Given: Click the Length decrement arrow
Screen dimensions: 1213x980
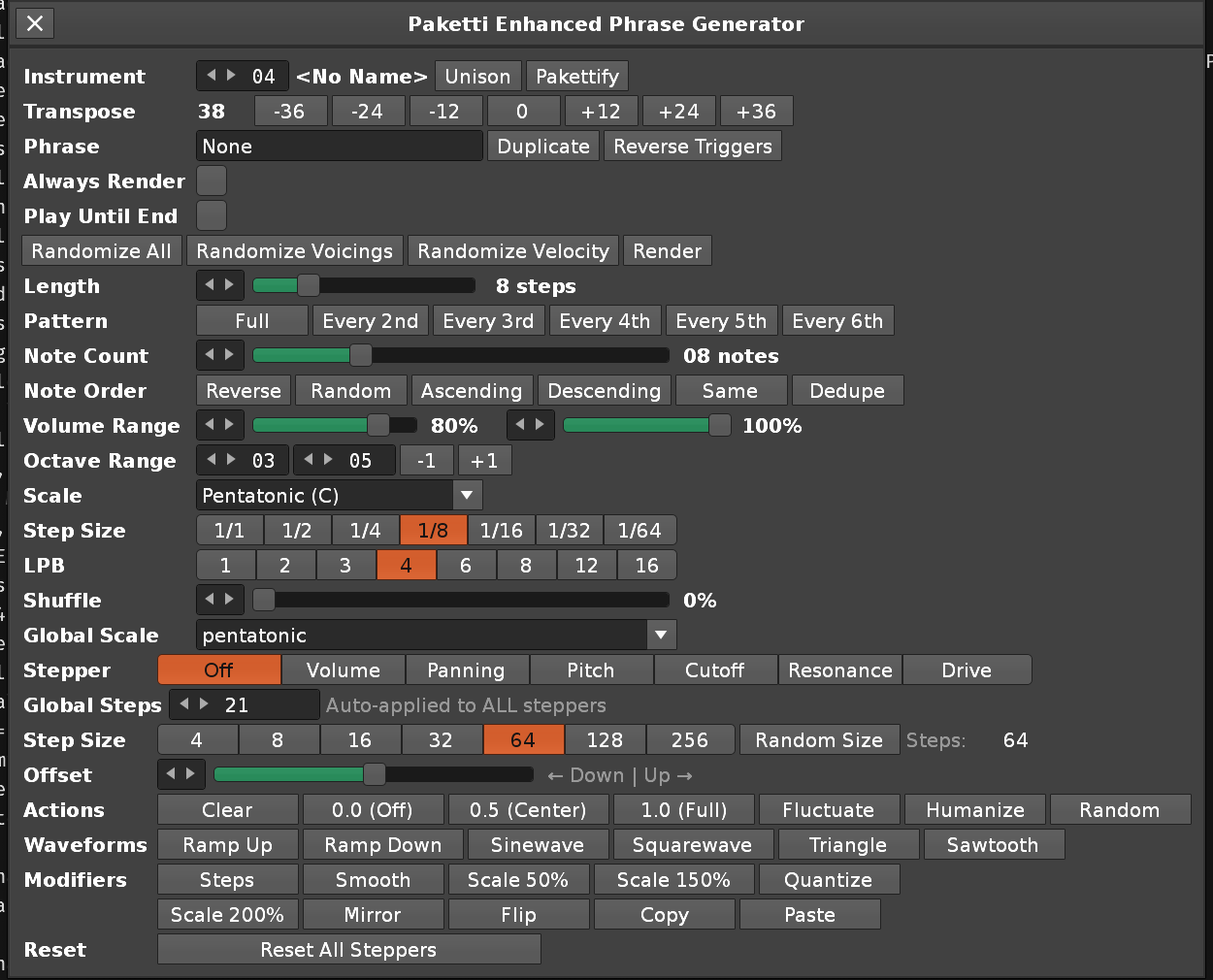Looking at the screenshot, I should click(210, 285).
